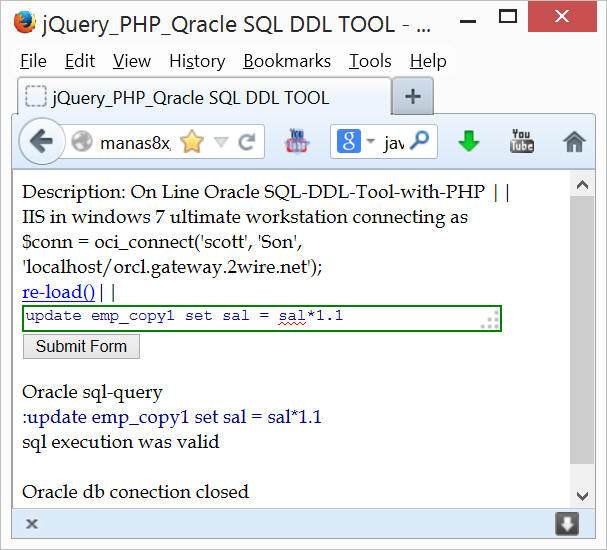Open the History menu
Screen dimensions: 607x550
coord(197,61)
